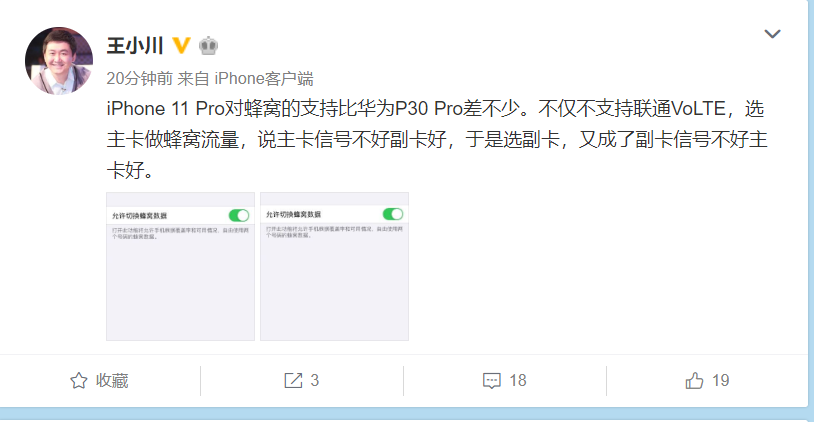The width and height of the screenshot is (814, 422).
Task: Click the 收藏 bookmark label
Action: pyautogui.click(x=112, y=380)
